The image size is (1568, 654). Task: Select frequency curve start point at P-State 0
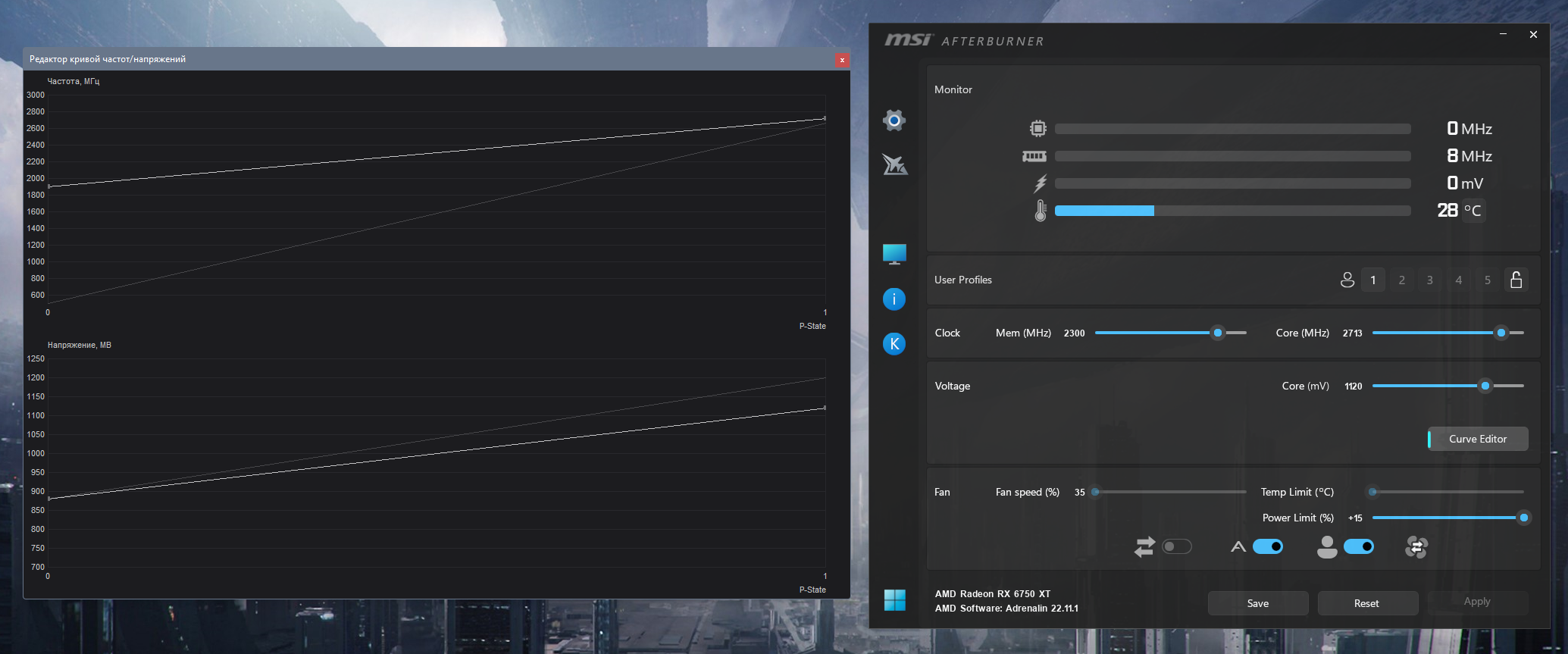pos(49,186)
